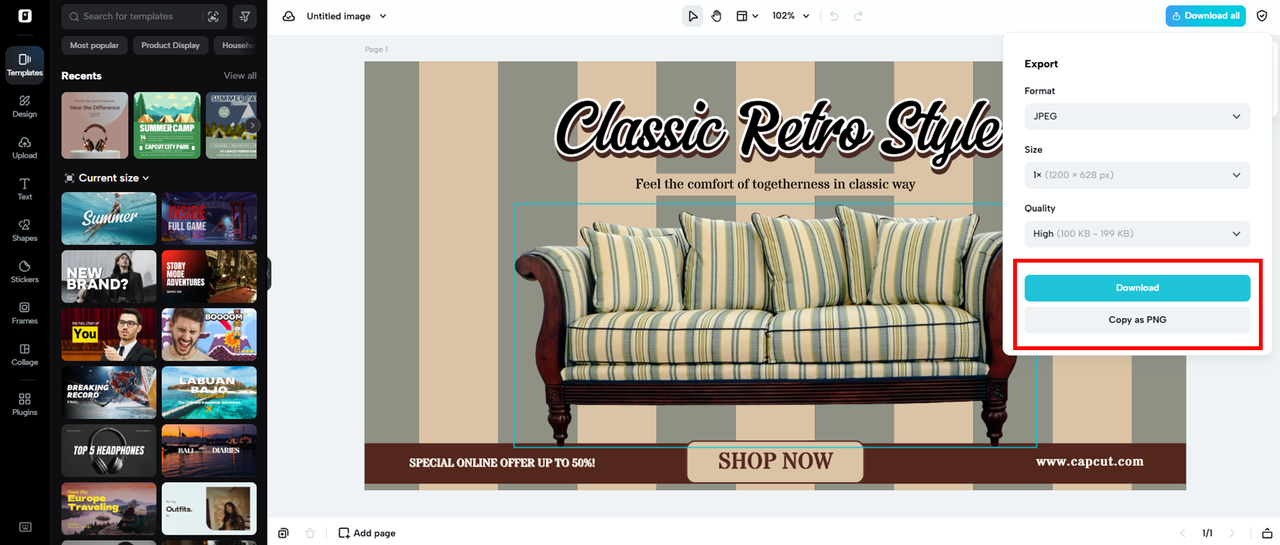The height and width of the screenshot is (545, 1280).
Task: Choose the Europe Traveling template thumbnail
Action: click(109, 508)
